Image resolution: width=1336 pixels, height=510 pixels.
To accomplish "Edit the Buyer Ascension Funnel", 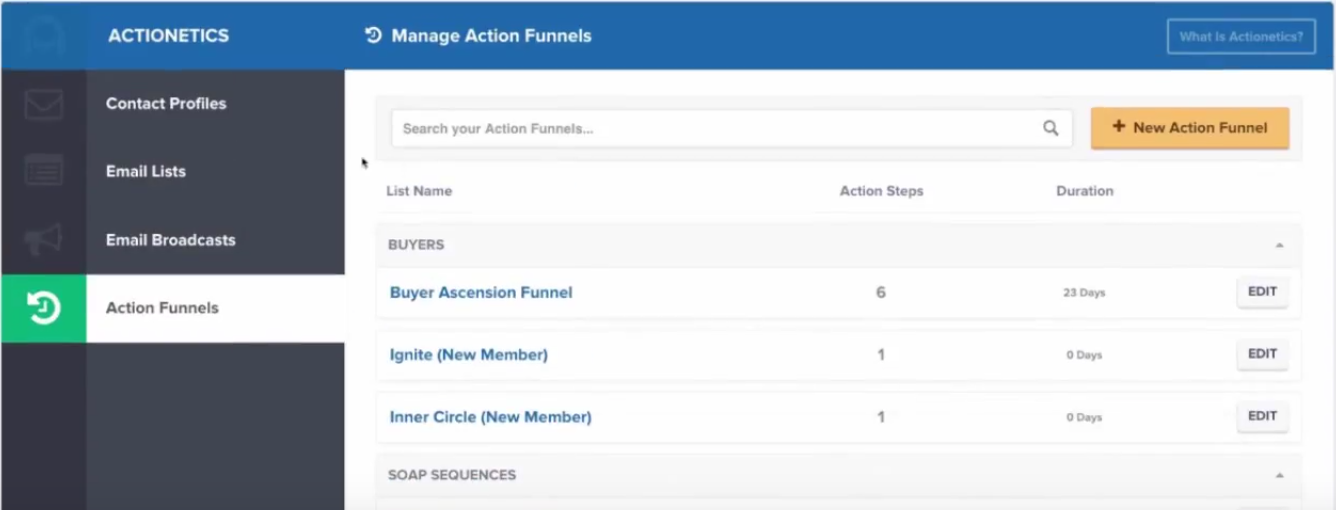I will [1262, 292].
